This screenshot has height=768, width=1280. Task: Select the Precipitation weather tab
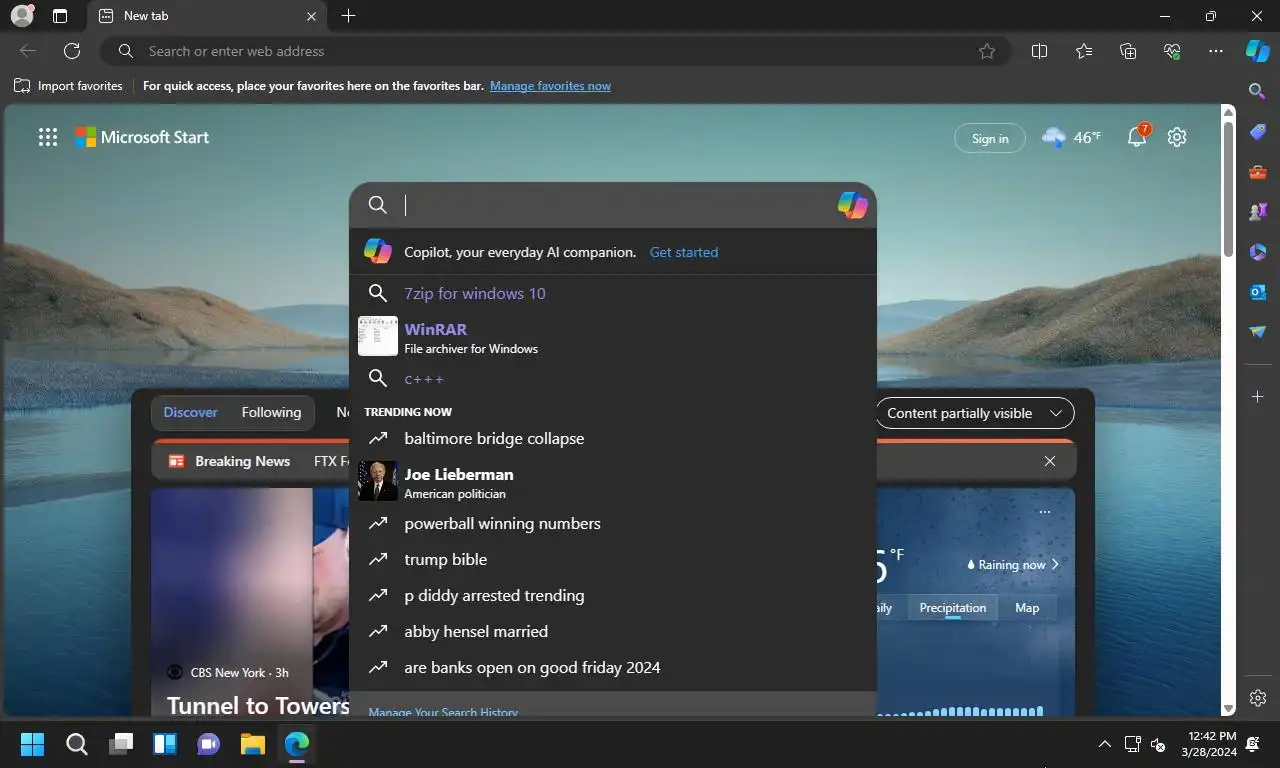pyautogui.click(x=953, y=608)
